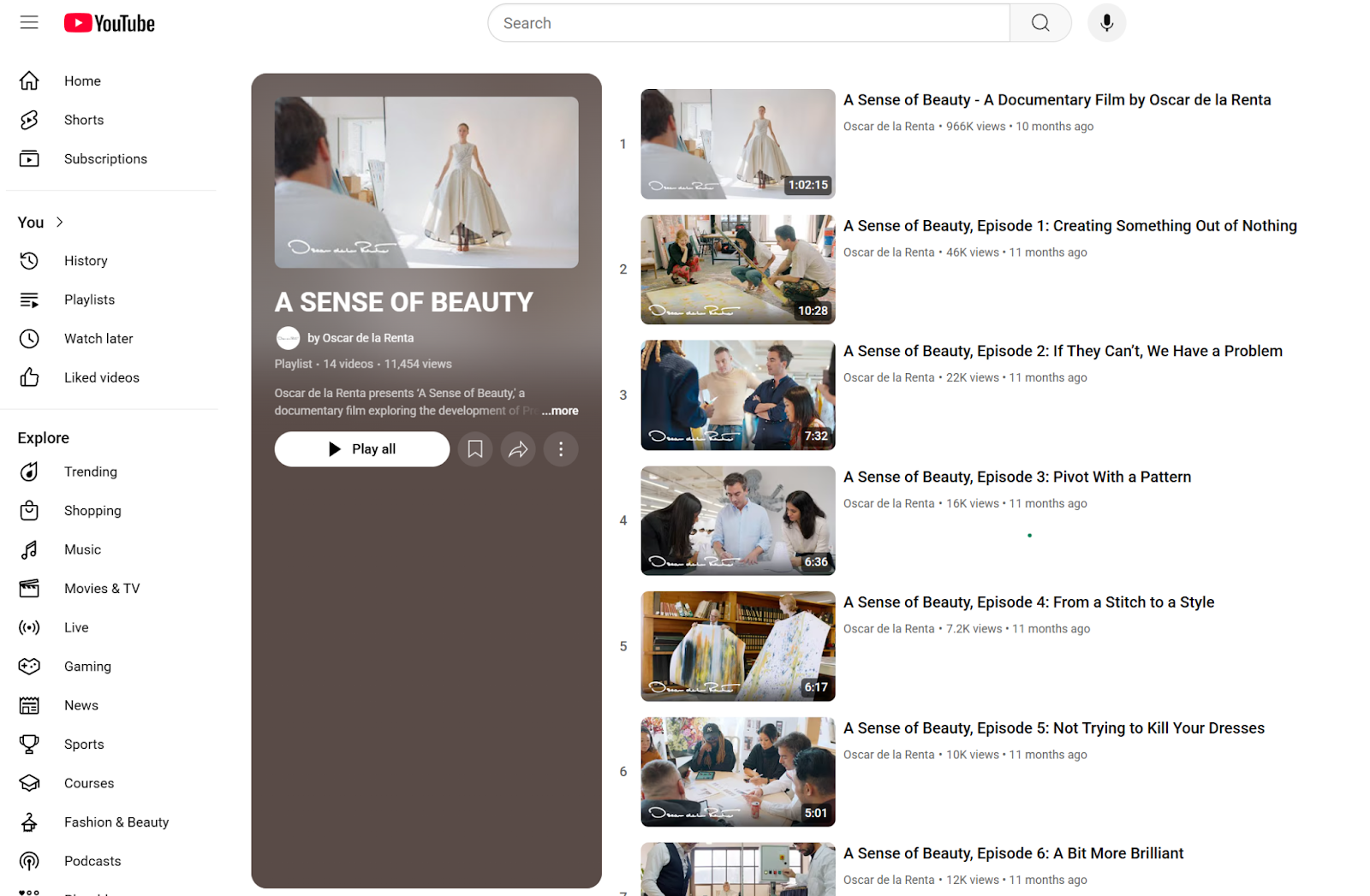The image size is (1370, 896).
Task: Play the 6:36 Episode 3 thumbnail
Action: [x=738, y=520]
